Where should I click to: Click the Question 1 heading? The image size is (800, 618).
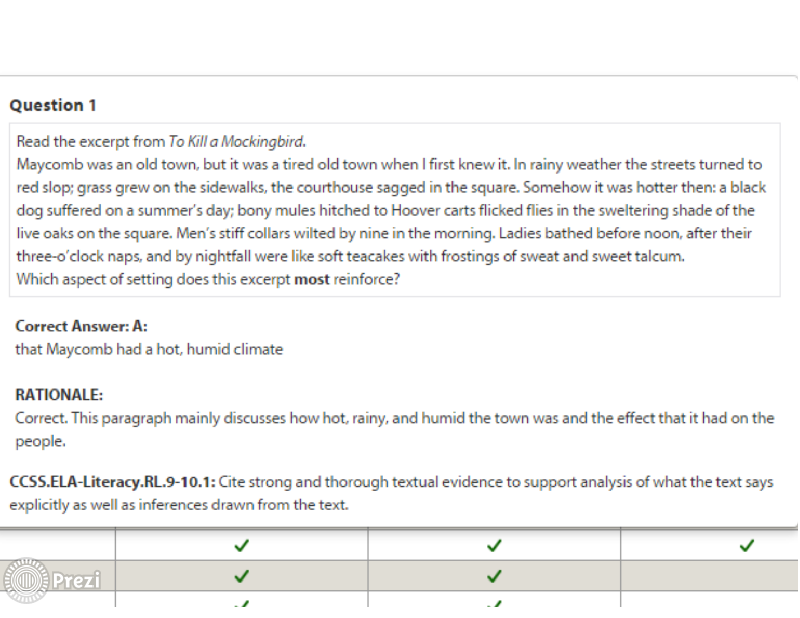[53, 105]
